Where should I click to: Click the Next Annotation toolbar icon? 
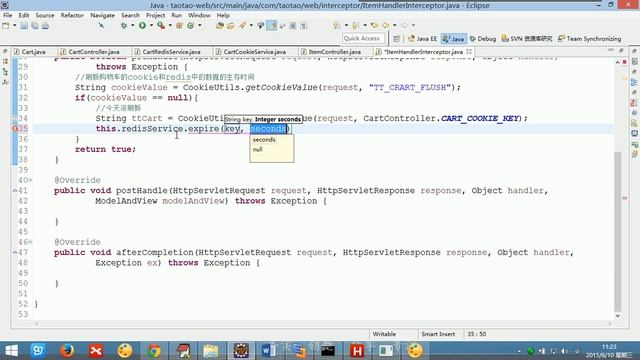336,25
